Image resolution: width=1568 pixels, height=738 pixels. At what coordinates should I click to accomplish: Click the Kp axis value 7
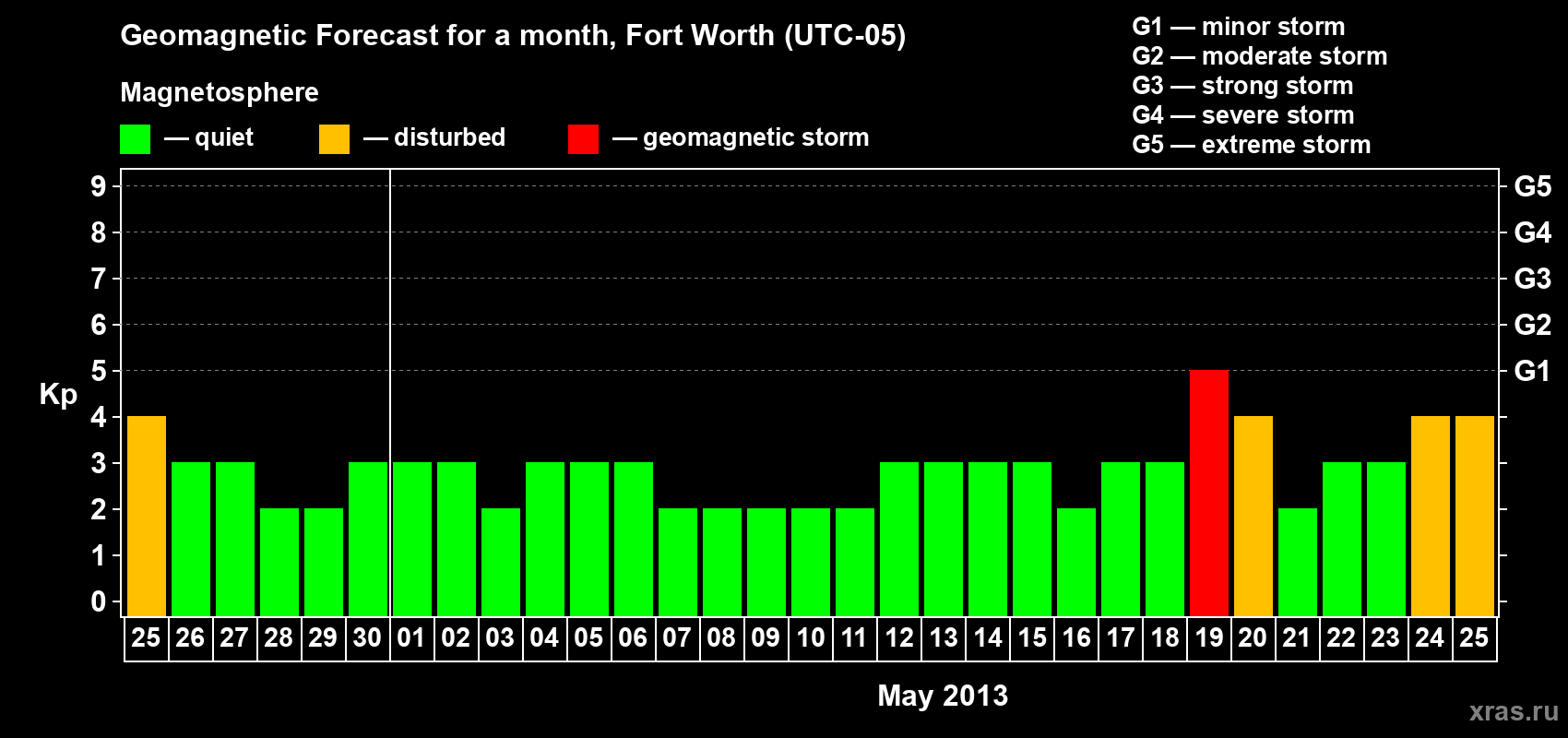(99, 279)
